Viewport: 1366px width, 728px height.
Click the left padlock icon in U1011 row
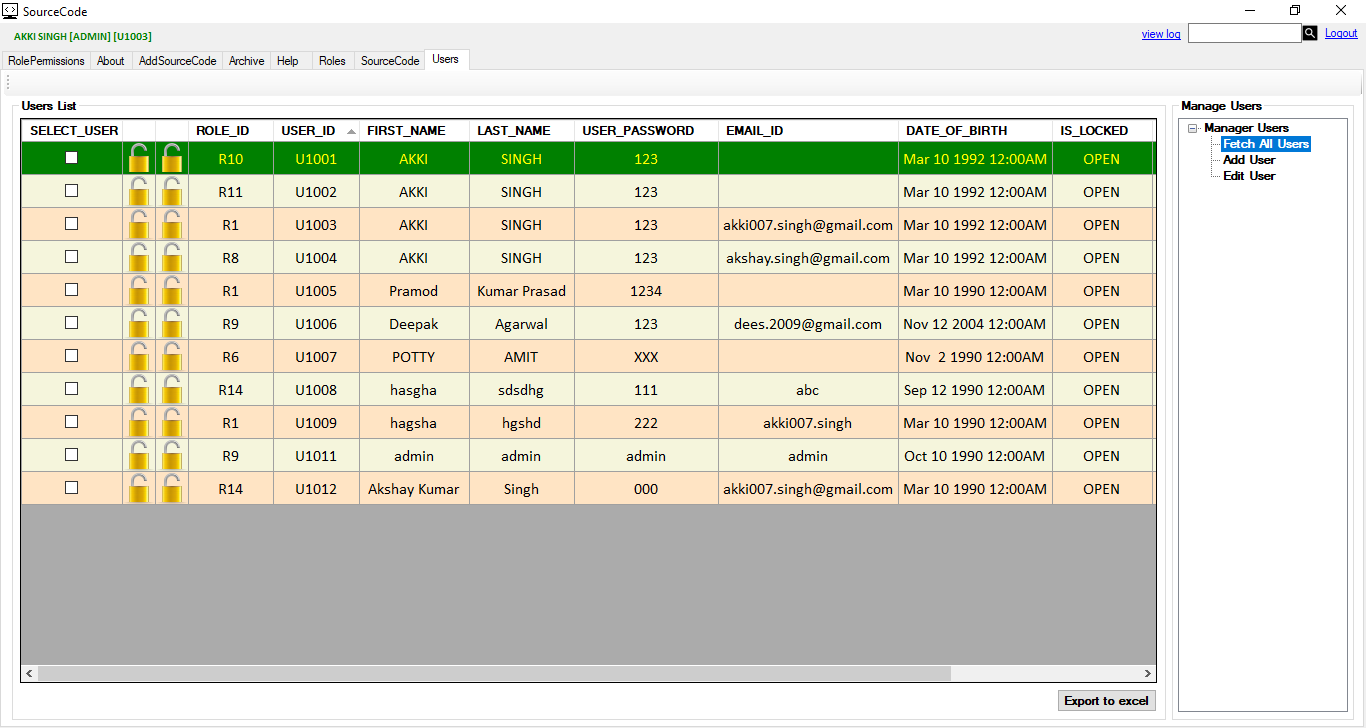click(x=139, y=455)
